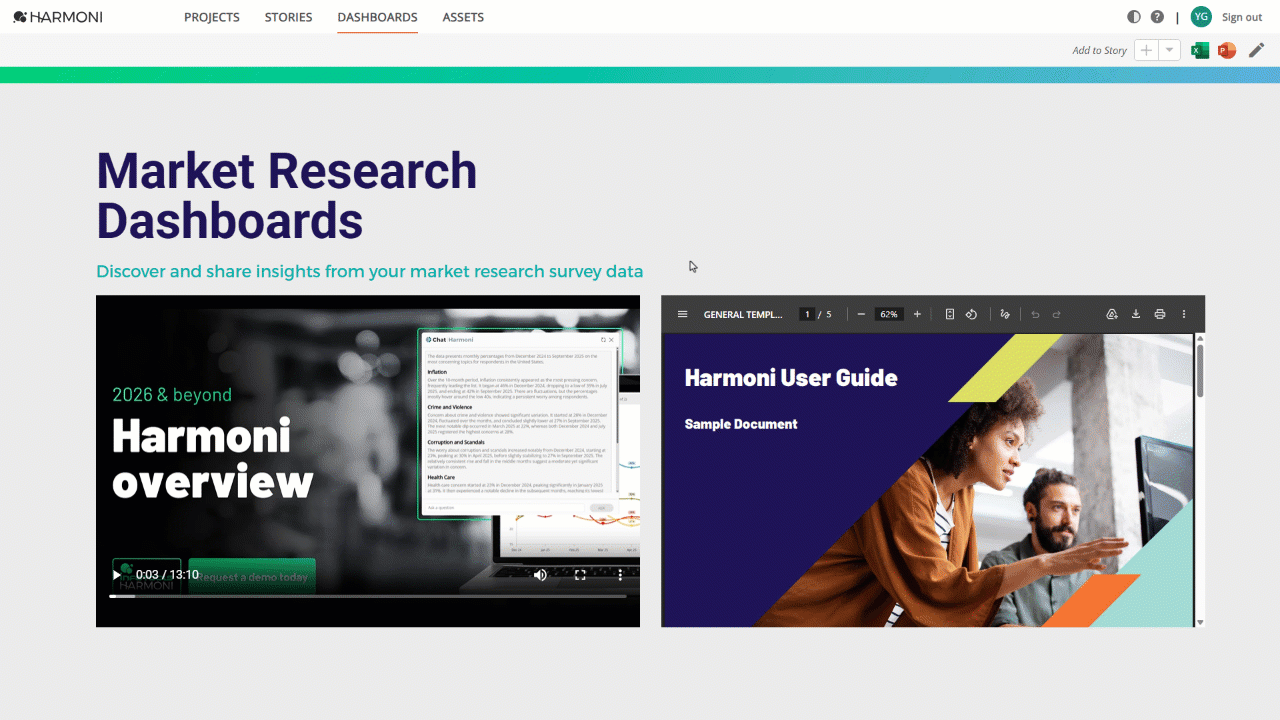Image resolution: width=1280 pixels, height=720 pixels.
Task: Edit the dashboard with the pencil icon
Action: coord(1256,50)
